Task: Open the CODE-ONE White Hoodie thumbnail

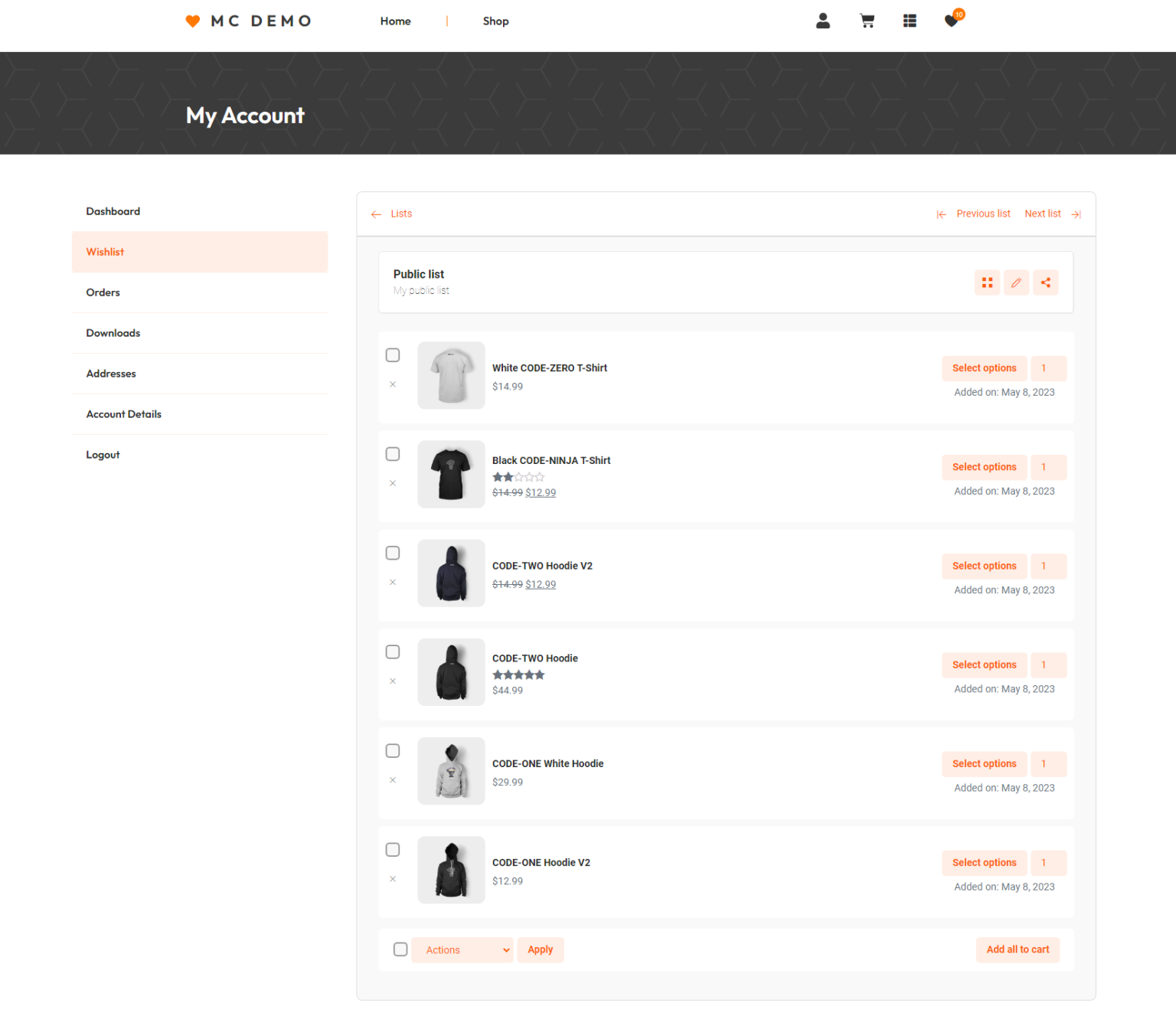Action: tap(451, 771)
